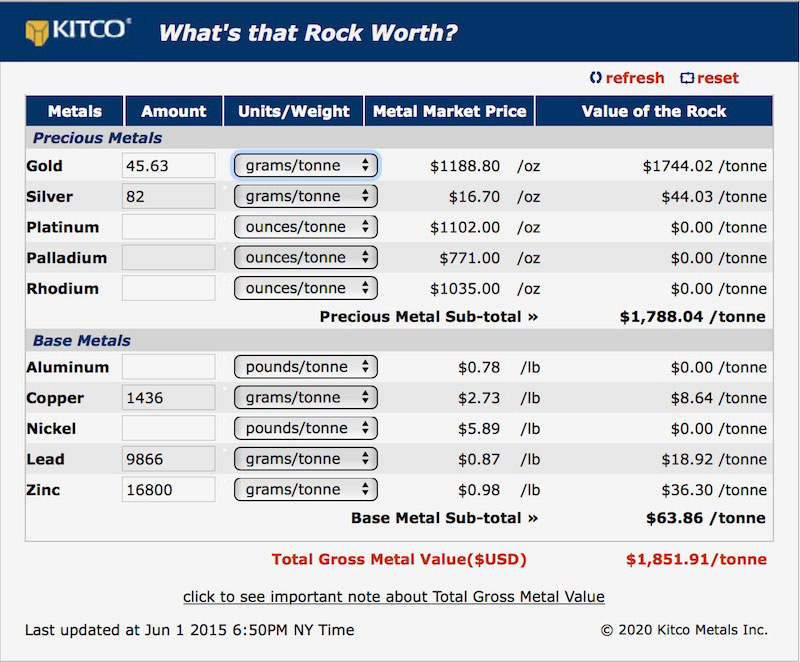
Task: Click the platinum price $1102.00
Action: 465,227
